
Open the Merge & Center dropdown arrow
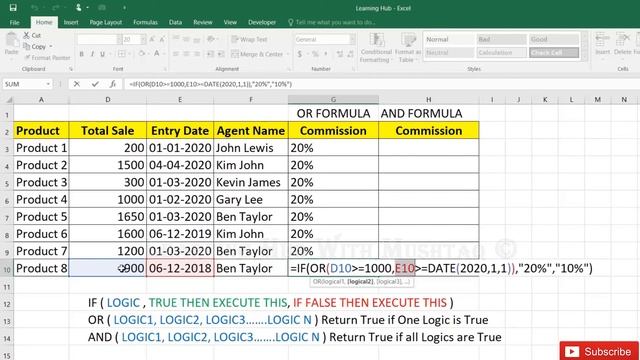[x=287, y=54]
